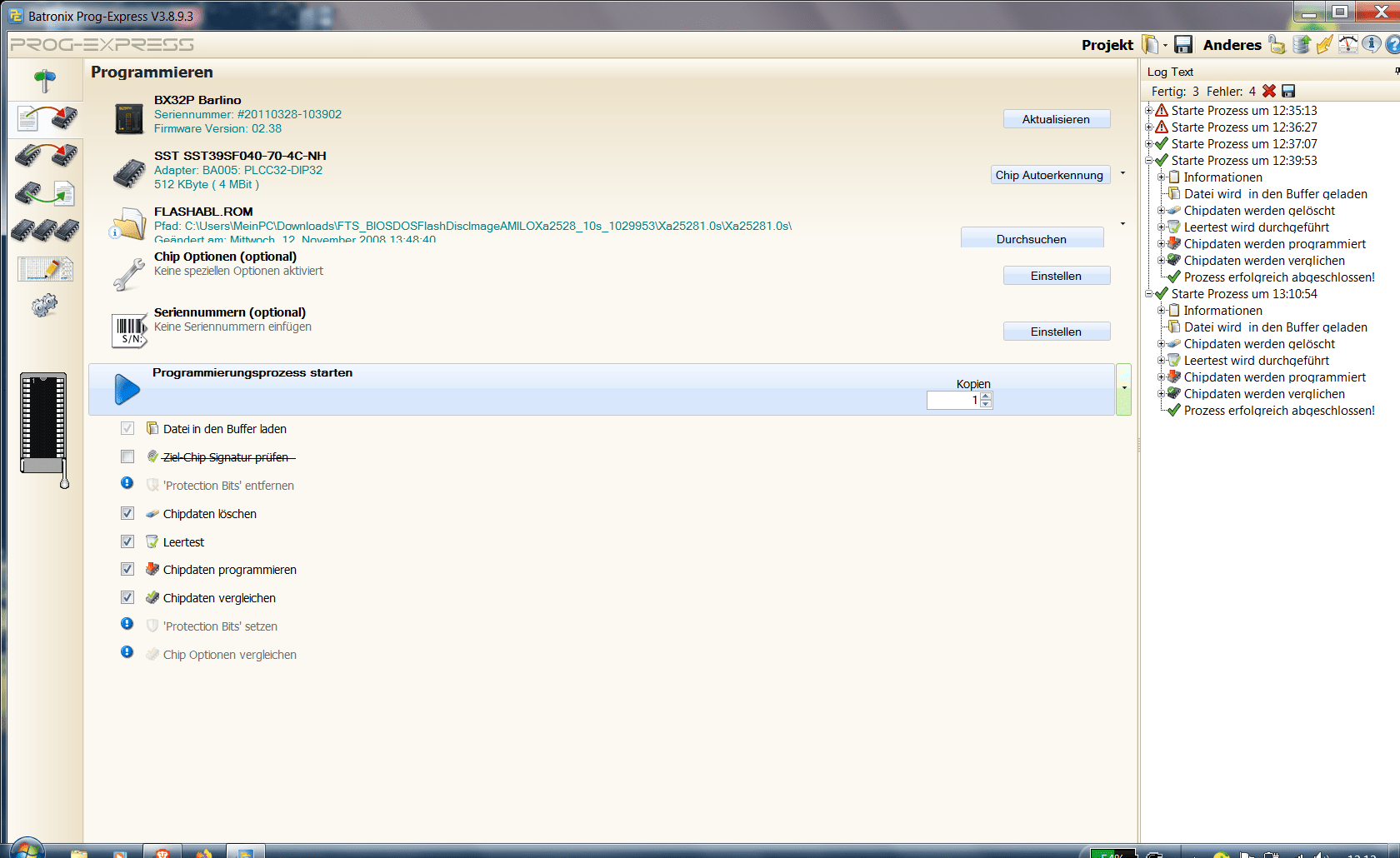Toggle 'Datei in den Buffer laden' checkbox
Image resolution: width=1400 pixels, height=858 pixels.
[127, 428]
